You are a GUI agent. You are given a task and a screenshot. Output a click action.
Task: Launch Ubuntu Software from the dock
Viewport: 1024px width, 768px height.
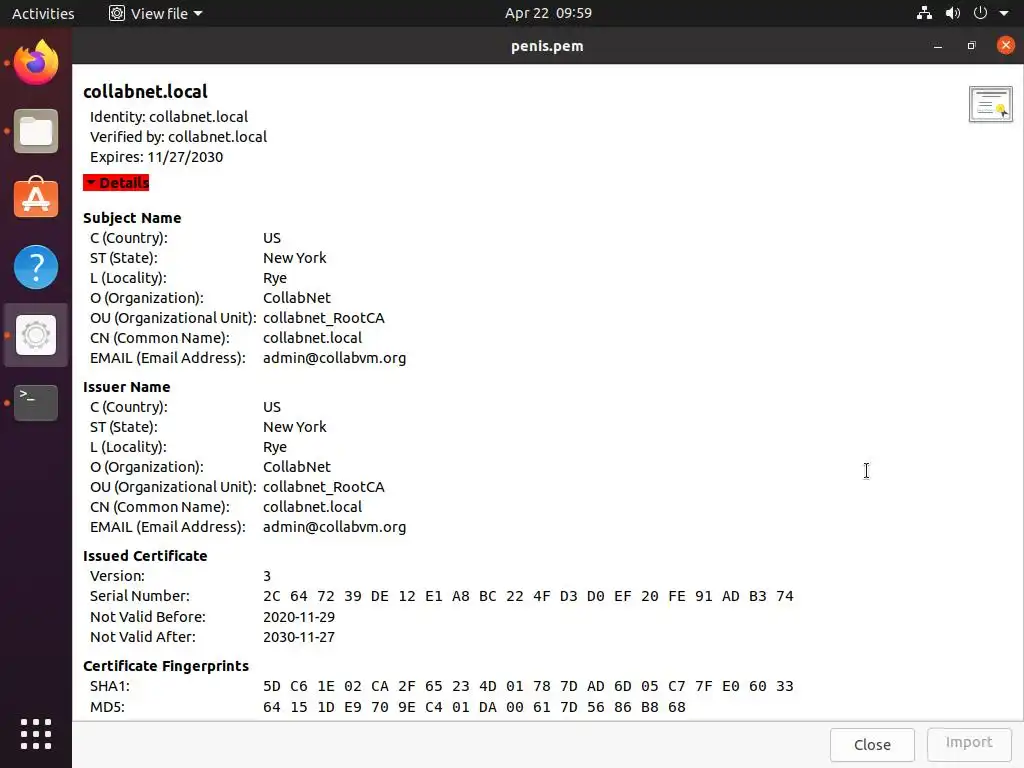point(36,198)
